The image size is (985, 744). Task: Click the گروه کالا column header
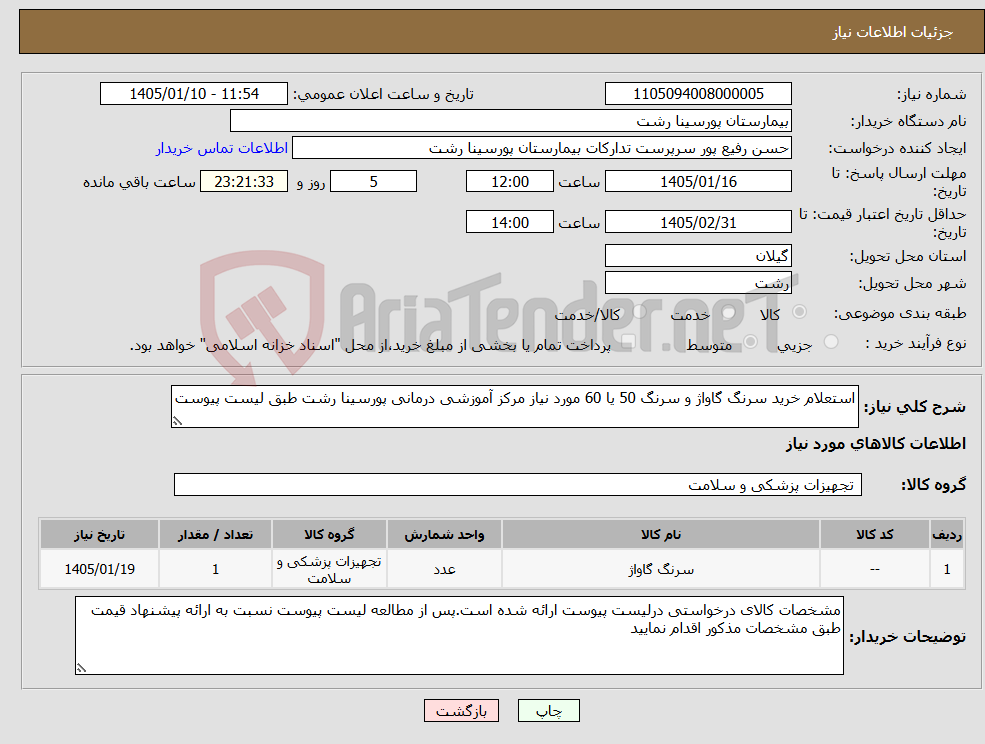pyautogui.click(x=329, y=534)
